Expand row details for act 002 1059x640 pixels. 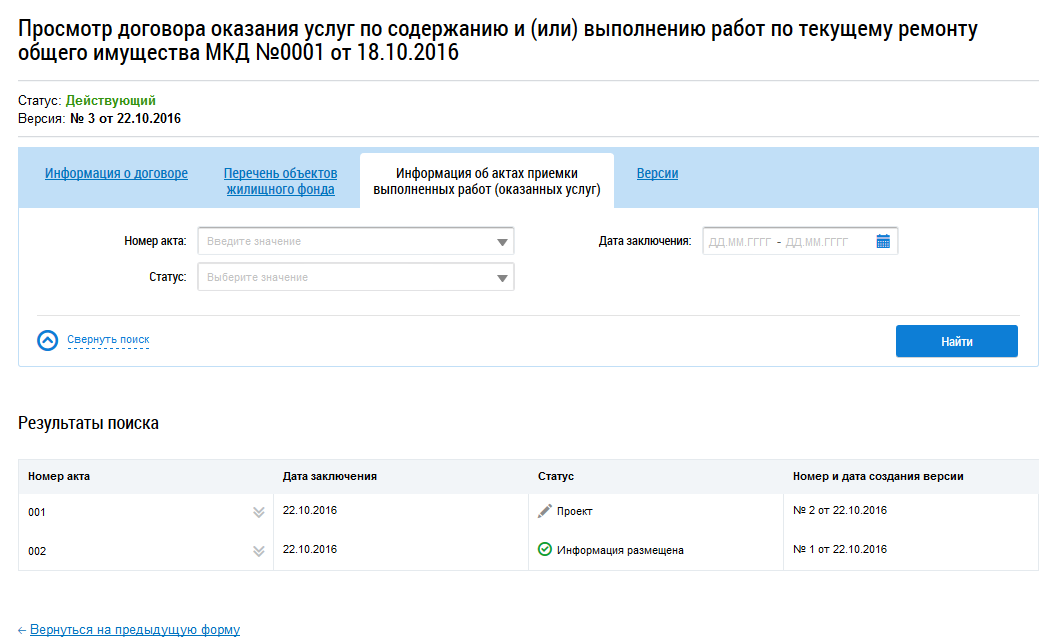(258, 551)
